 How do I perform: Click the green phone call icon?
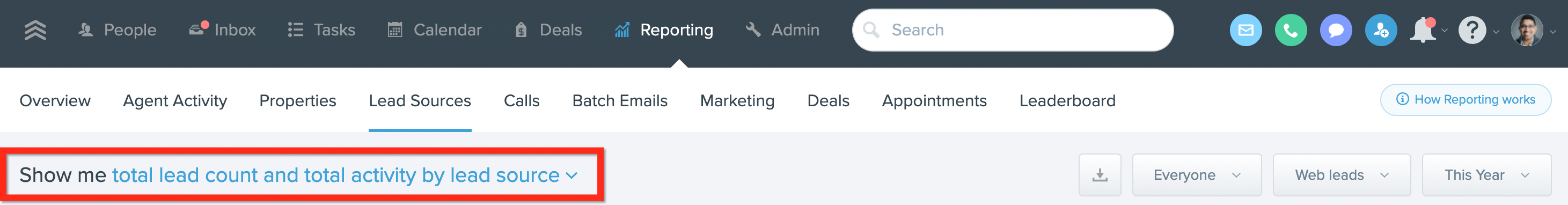(x=1291, y=30)
